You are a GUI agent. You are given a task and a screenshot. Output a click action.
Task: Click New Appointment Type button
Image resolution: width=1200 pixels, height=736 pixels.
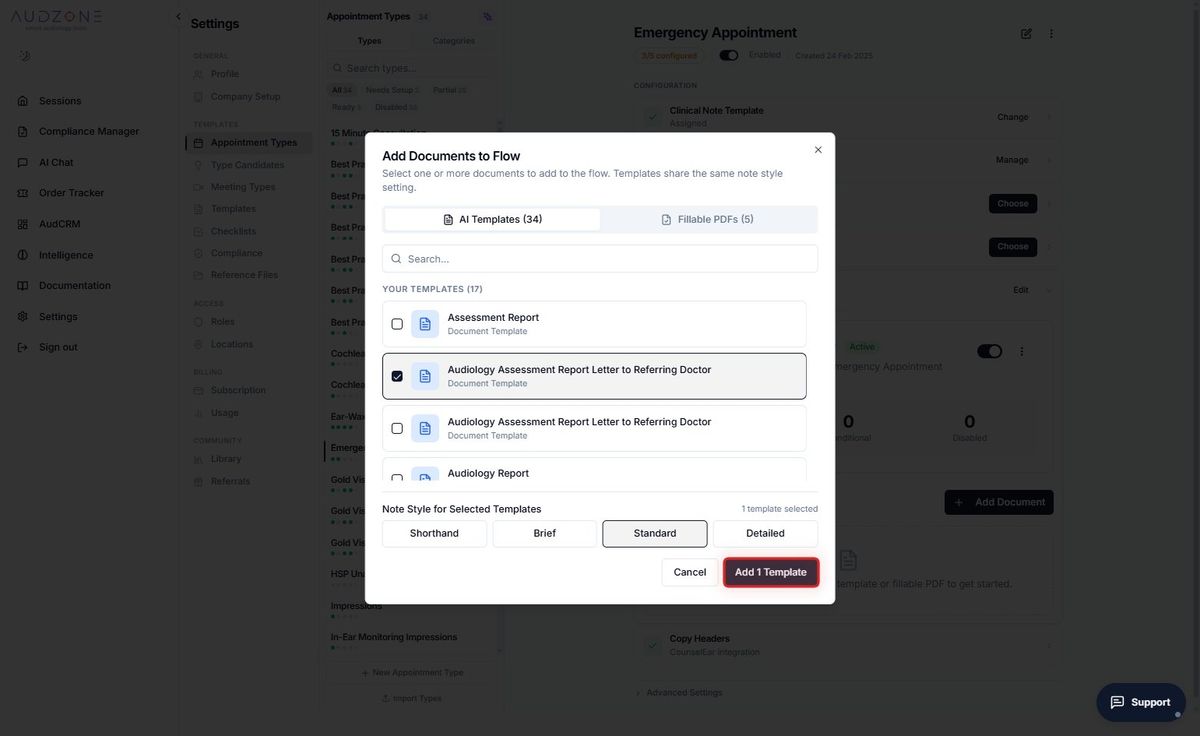click(411, 673)
